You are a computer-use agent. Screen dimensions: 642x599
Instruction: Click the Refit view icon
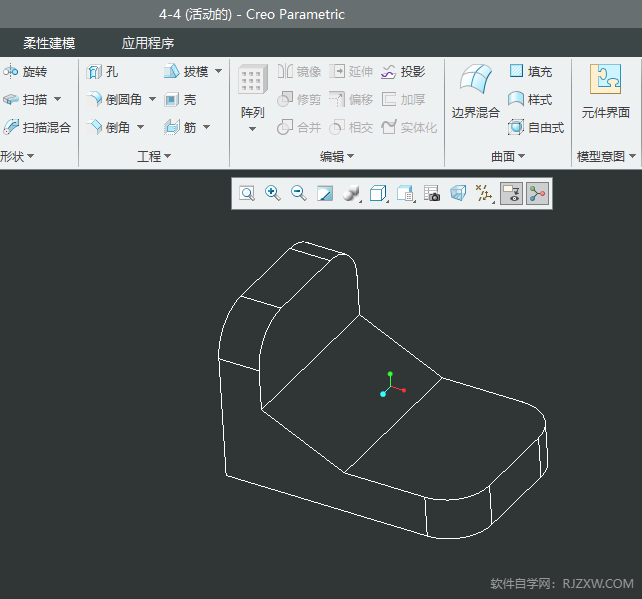(x=246, y=194)
